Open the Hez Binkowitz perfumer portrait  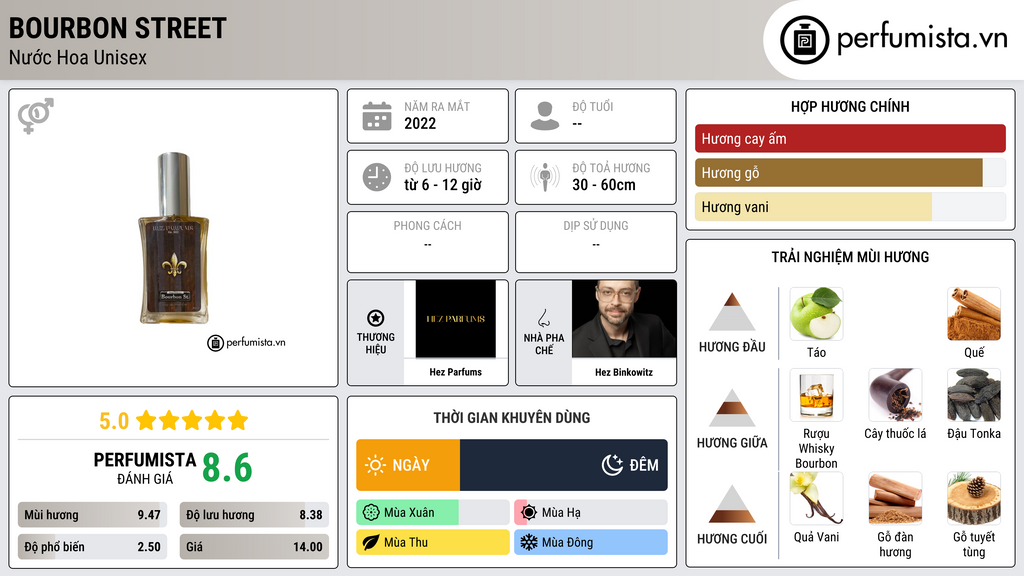click(x=624, y=319)
